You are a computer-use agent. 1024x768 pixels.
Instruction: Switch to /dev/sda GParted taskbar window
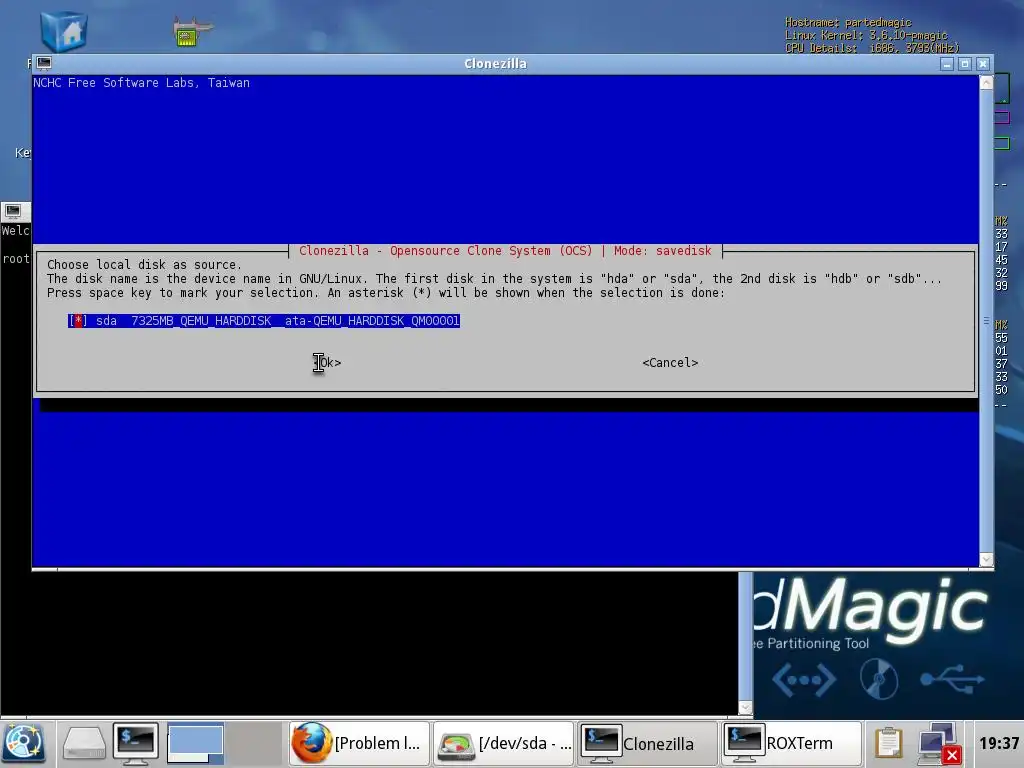pos(504,743)
